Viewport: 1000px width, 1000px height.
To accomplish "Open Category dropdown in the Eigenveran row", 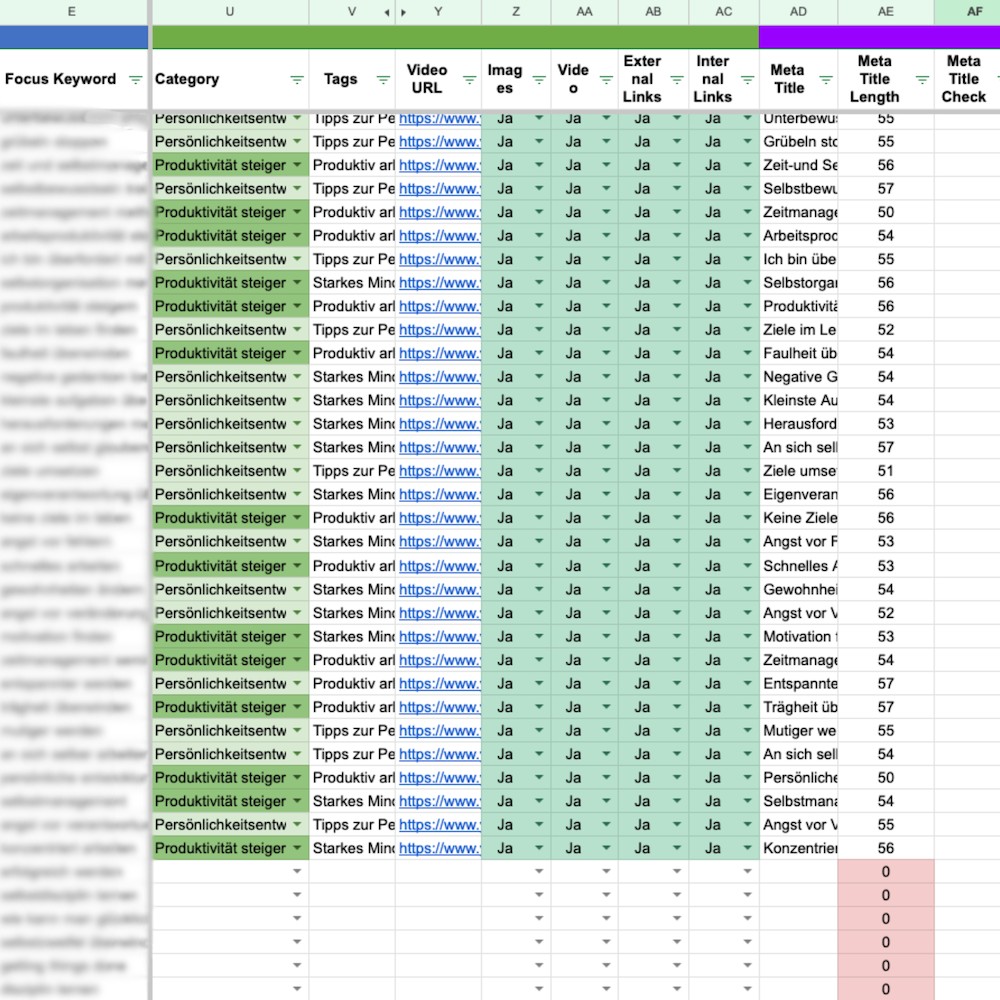I will point(297,494).
